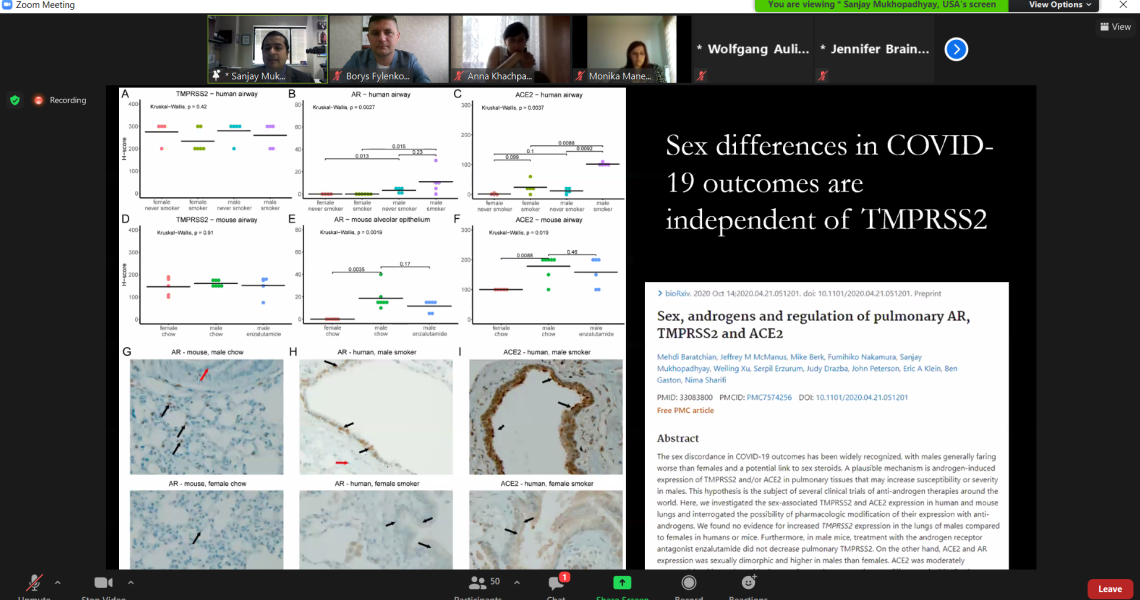Expand participants options arrow
1140x600 pixels.
517,583
